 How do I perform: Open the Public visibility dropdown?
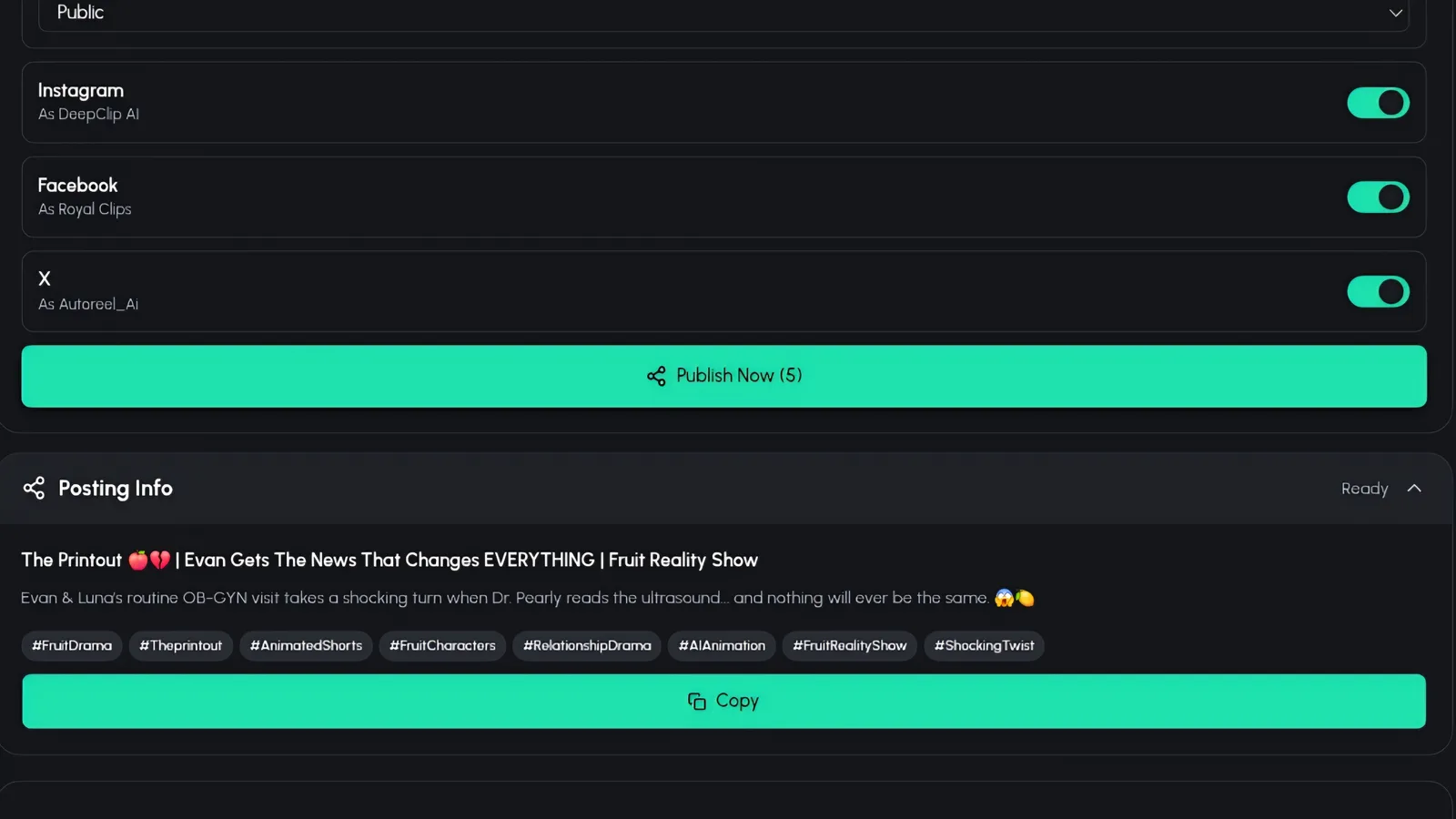pos(723,13)
